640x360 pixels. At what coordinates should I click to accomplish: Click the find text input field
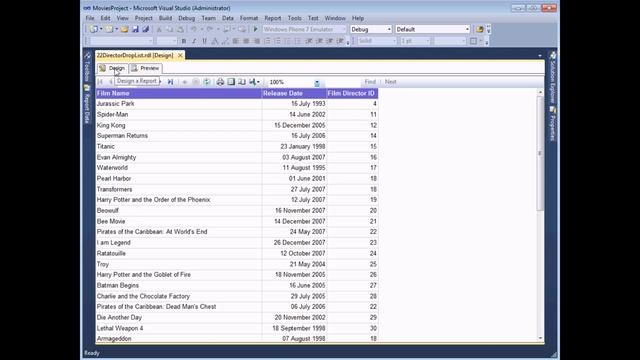pos(342,82)
